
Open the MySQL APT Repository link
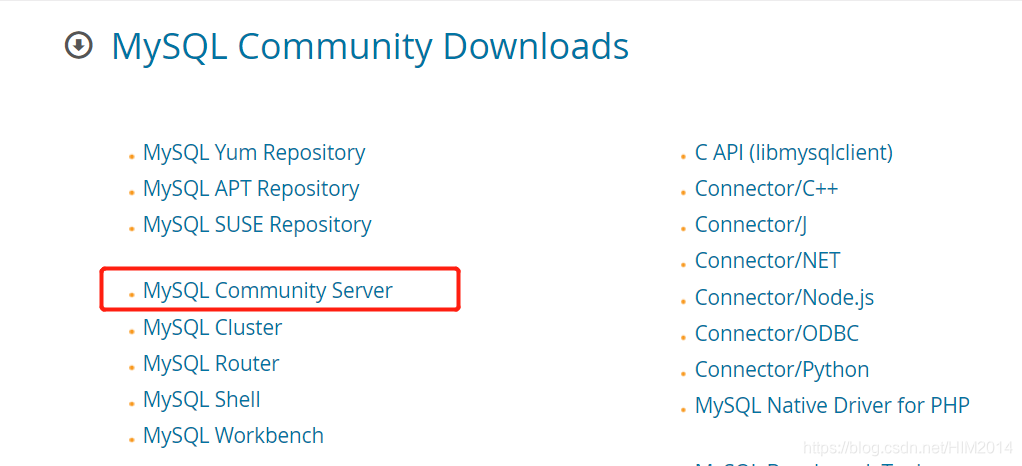[x=251, y=189]
